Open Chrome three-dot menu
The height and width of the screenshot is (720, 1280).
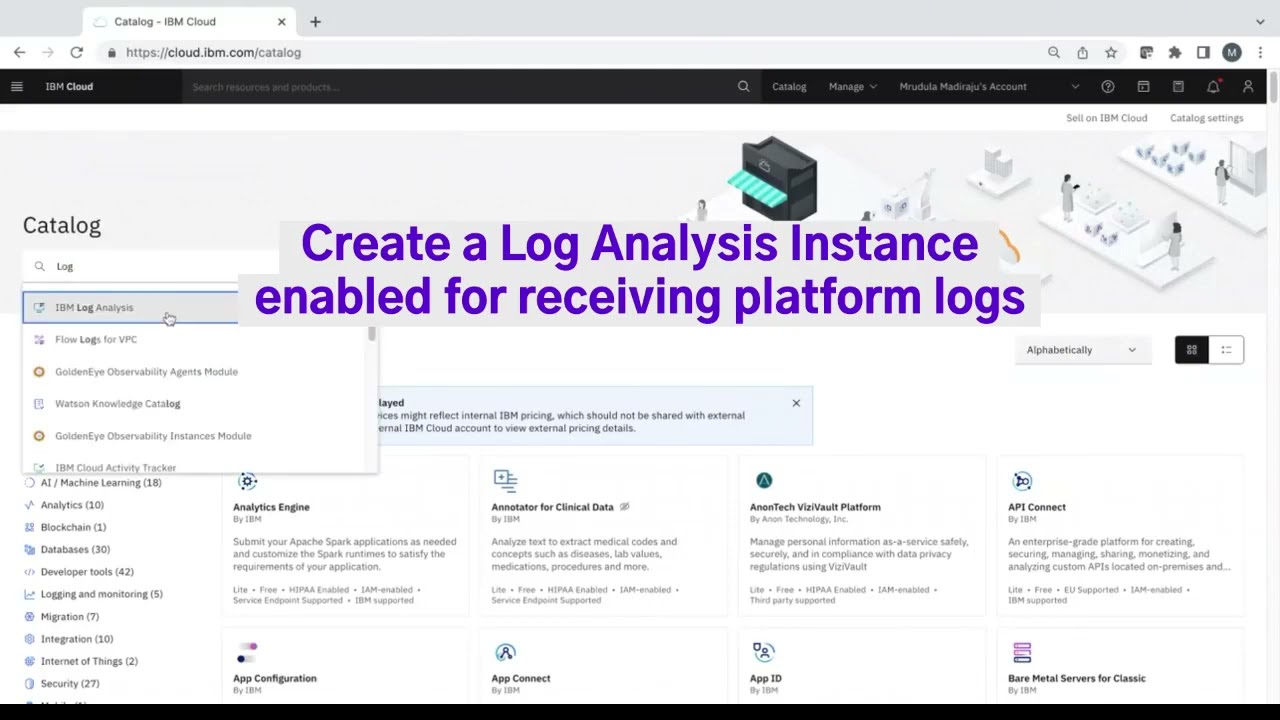point(1260,52)
